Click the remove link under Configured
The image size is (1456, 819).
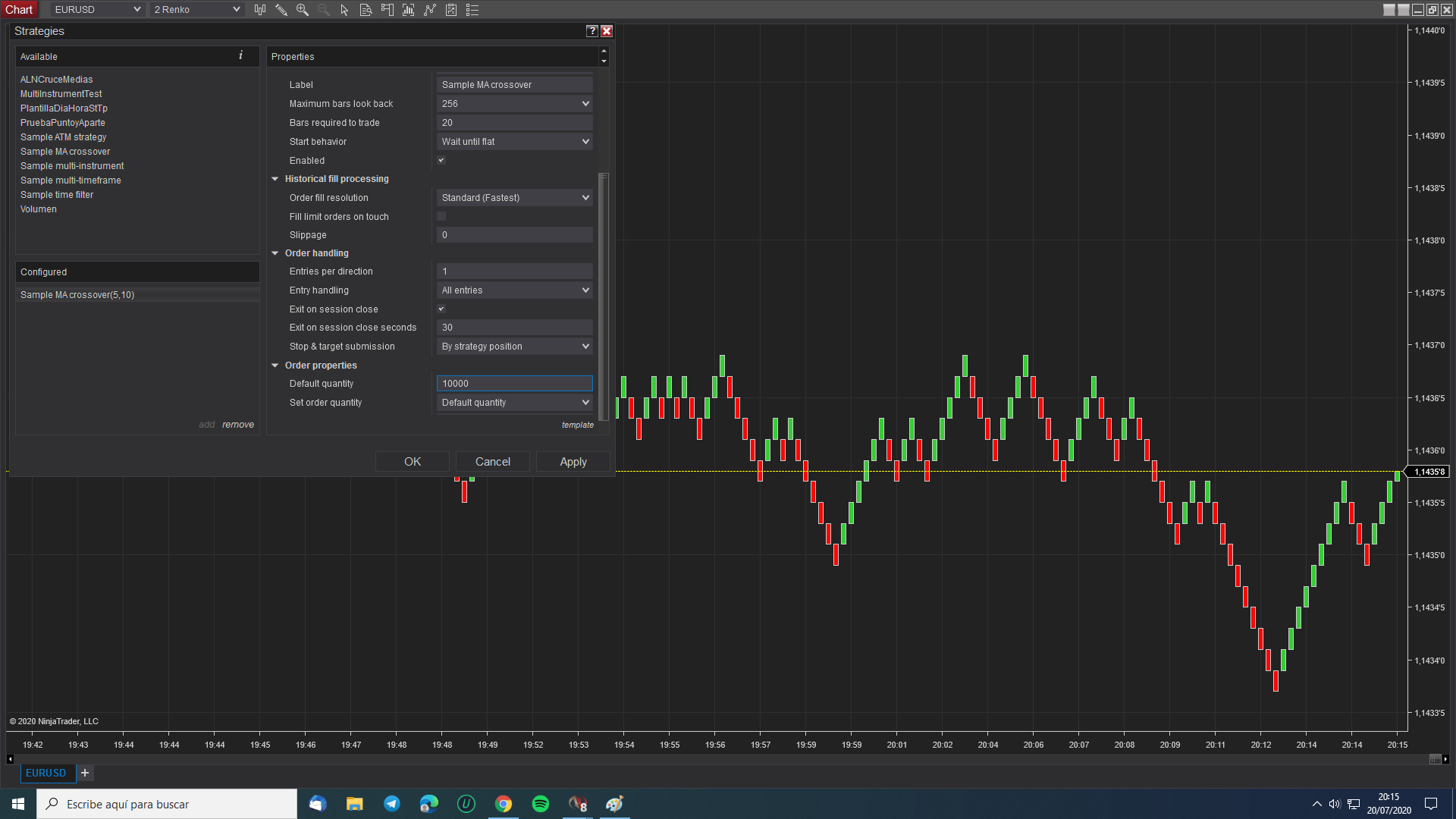(x=238, y=425)
